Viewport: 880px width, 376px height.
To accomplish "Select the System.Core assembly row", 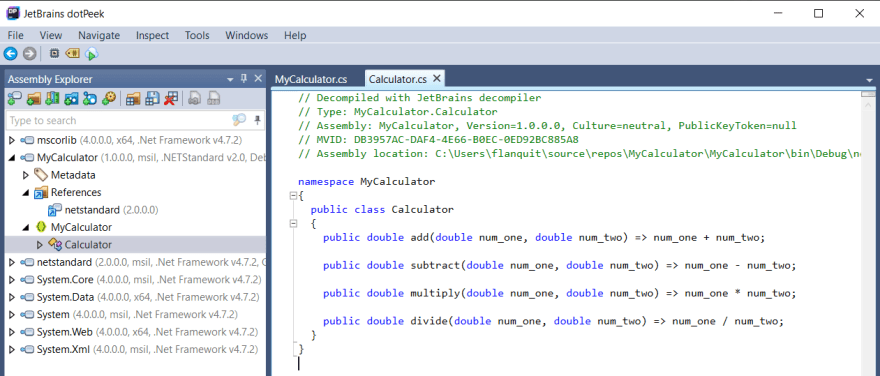I will tap(135, 279).
